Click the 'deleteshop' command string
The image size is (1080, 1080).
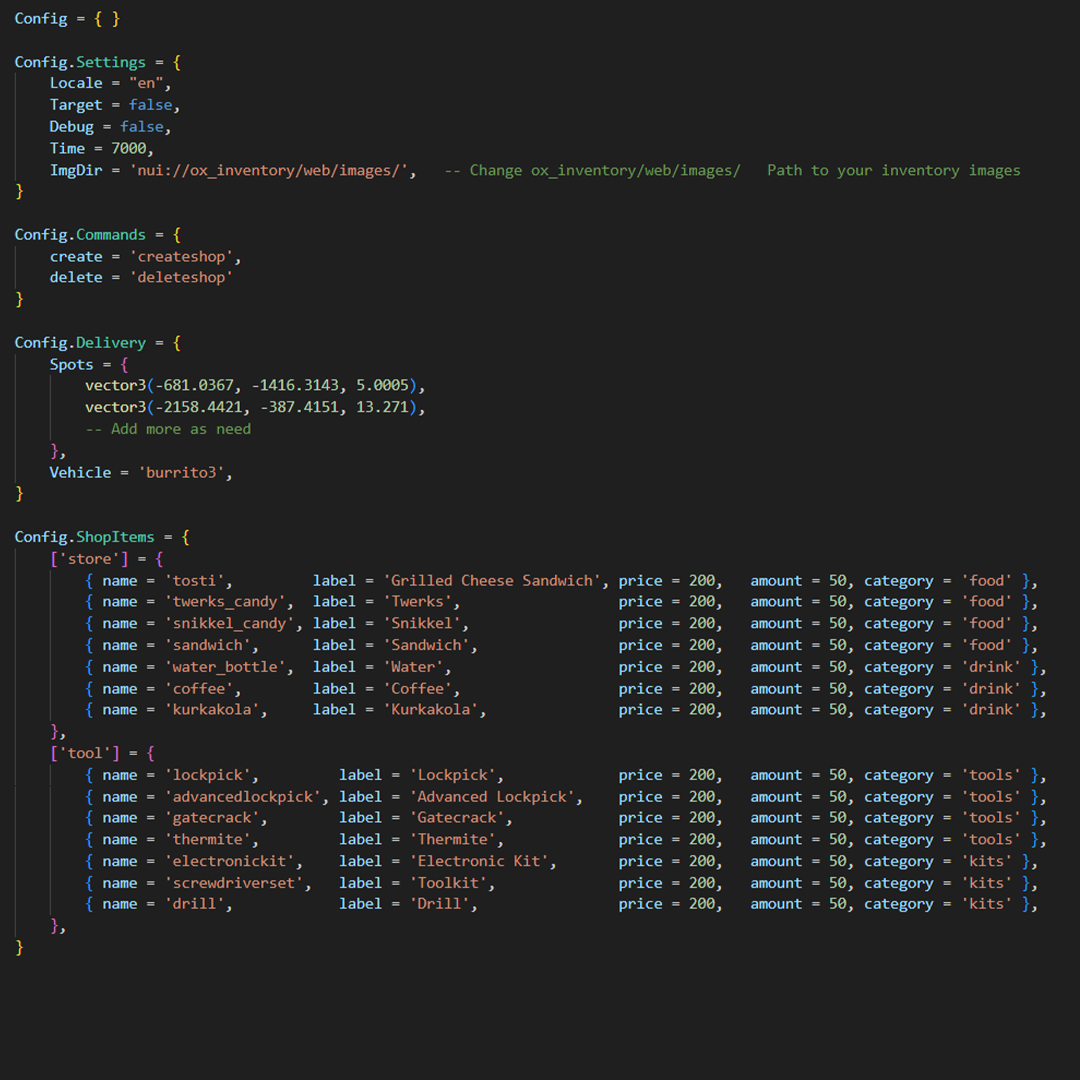(x=181, y=278)
